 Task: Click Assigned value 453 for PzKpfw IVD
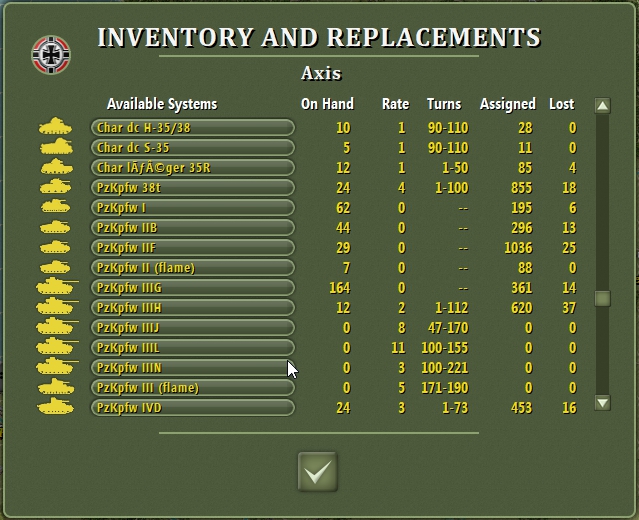tap(522, 408)
